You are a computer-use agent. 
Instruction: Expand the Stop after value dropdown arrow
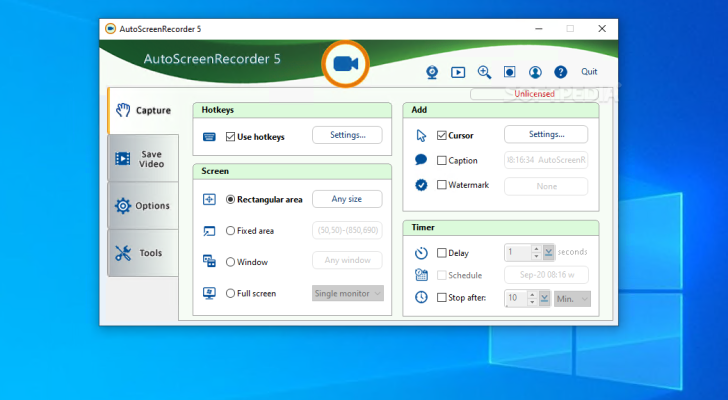(x=544, y=298)
